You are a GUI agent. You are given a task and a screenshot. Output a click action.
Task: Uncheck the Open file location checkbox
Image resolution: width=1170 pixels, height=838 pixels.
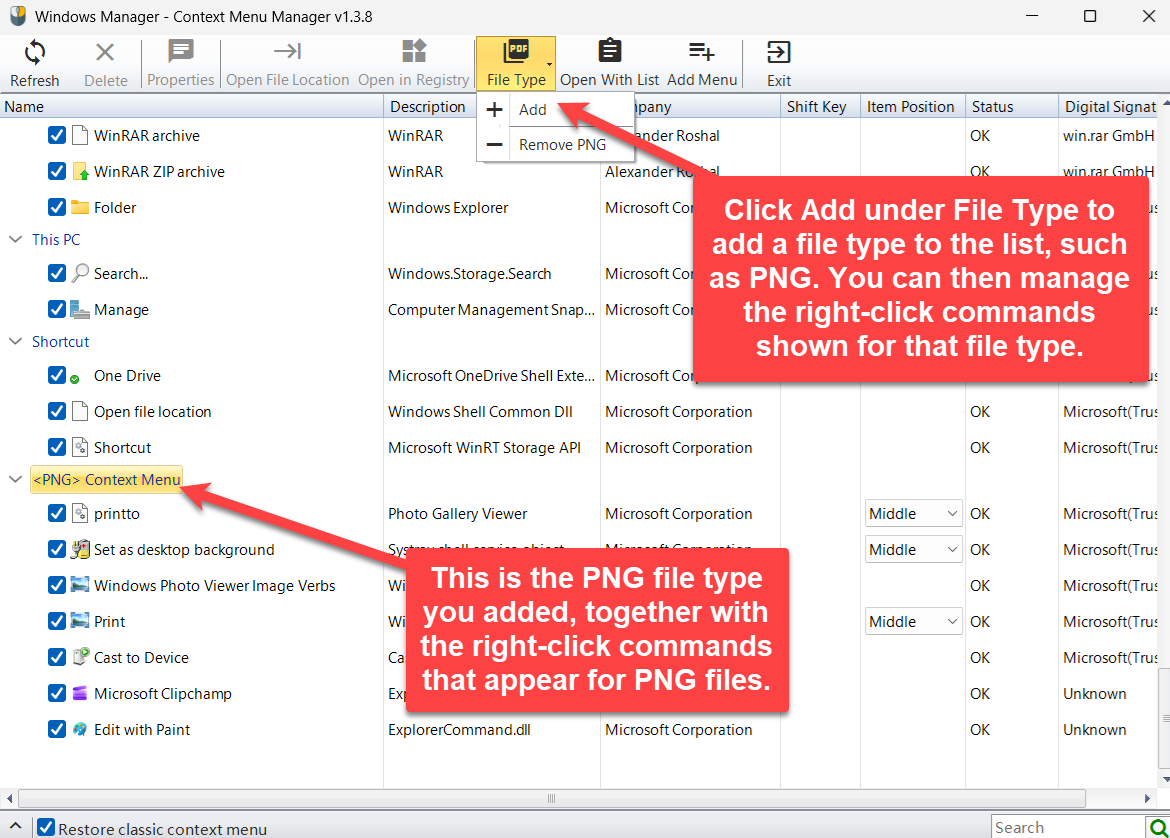[57, 411]
